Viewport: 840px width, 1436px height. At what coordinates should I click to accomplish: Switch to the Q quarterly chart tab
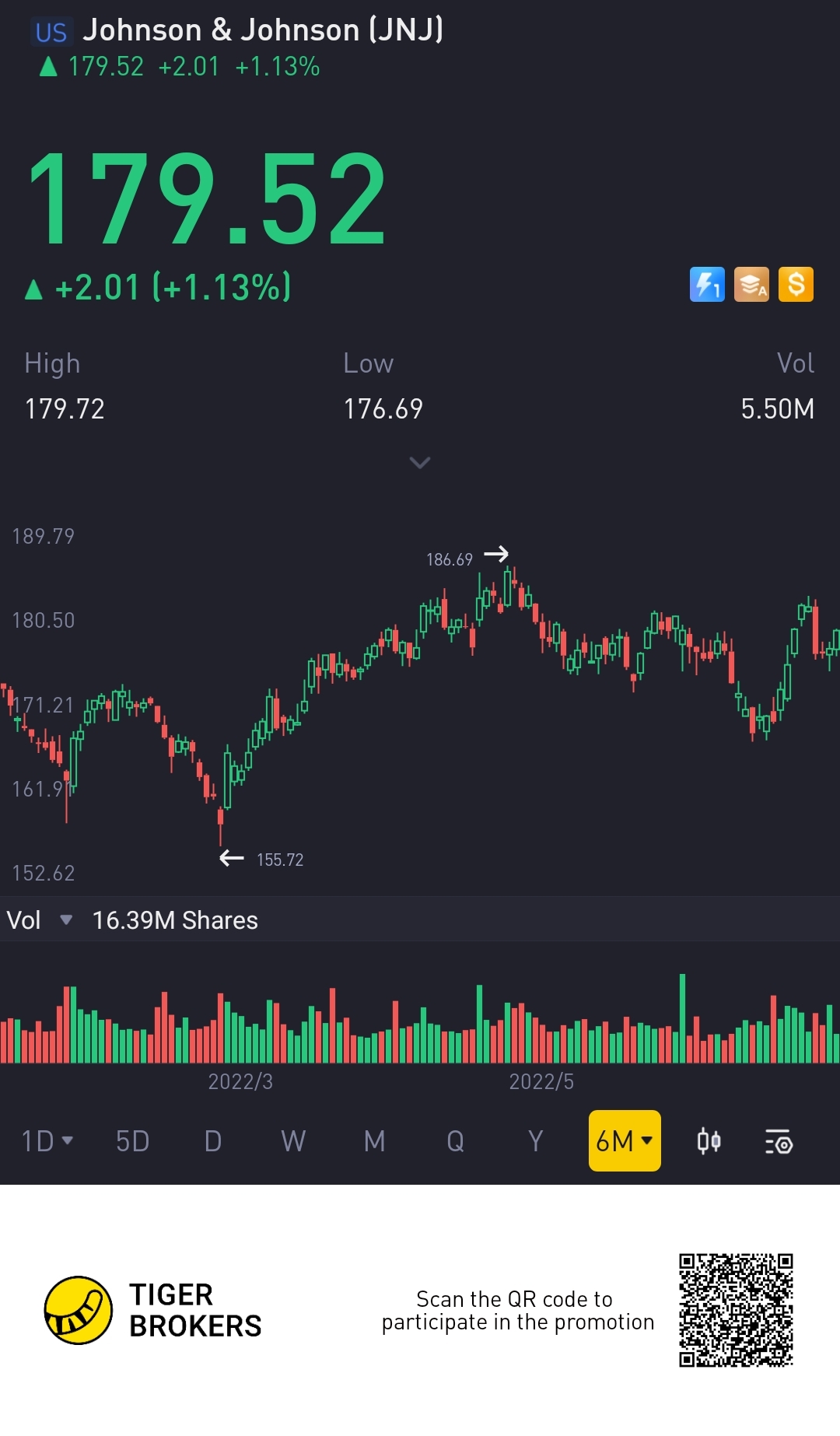pos(456,1141)
